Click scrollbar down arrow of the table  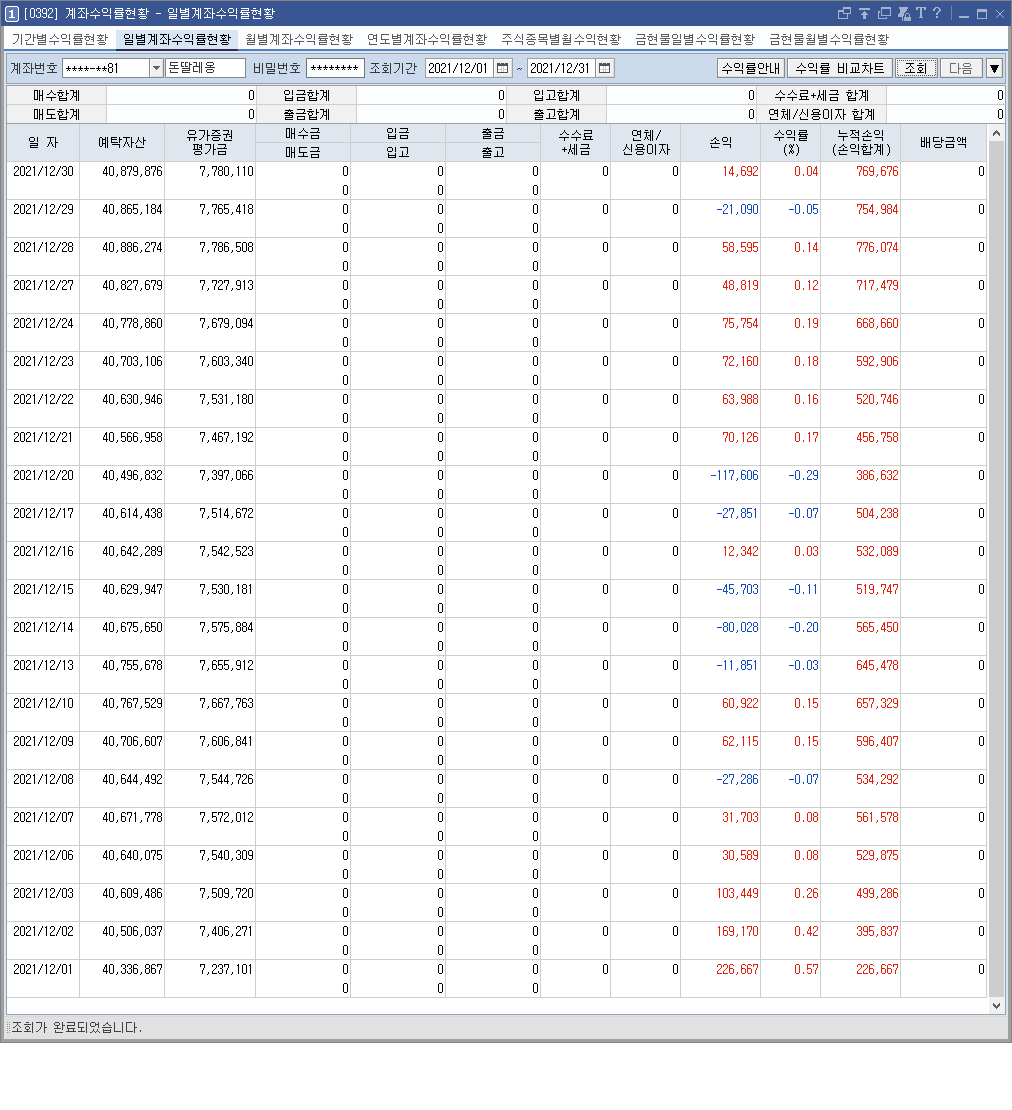coord(996,1005)
